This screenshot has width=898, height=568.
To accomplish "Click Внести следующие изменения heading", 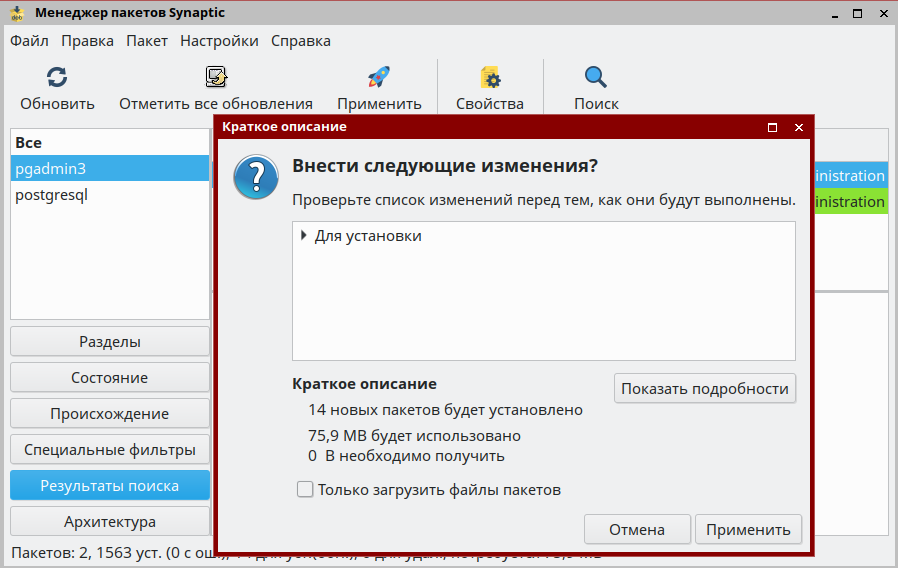I will pos(445,165).
